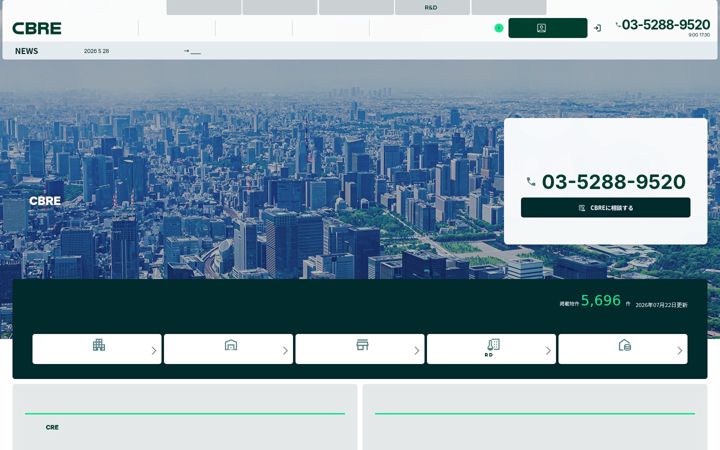Click the CRE text in the lower panel

click(52, 428)
